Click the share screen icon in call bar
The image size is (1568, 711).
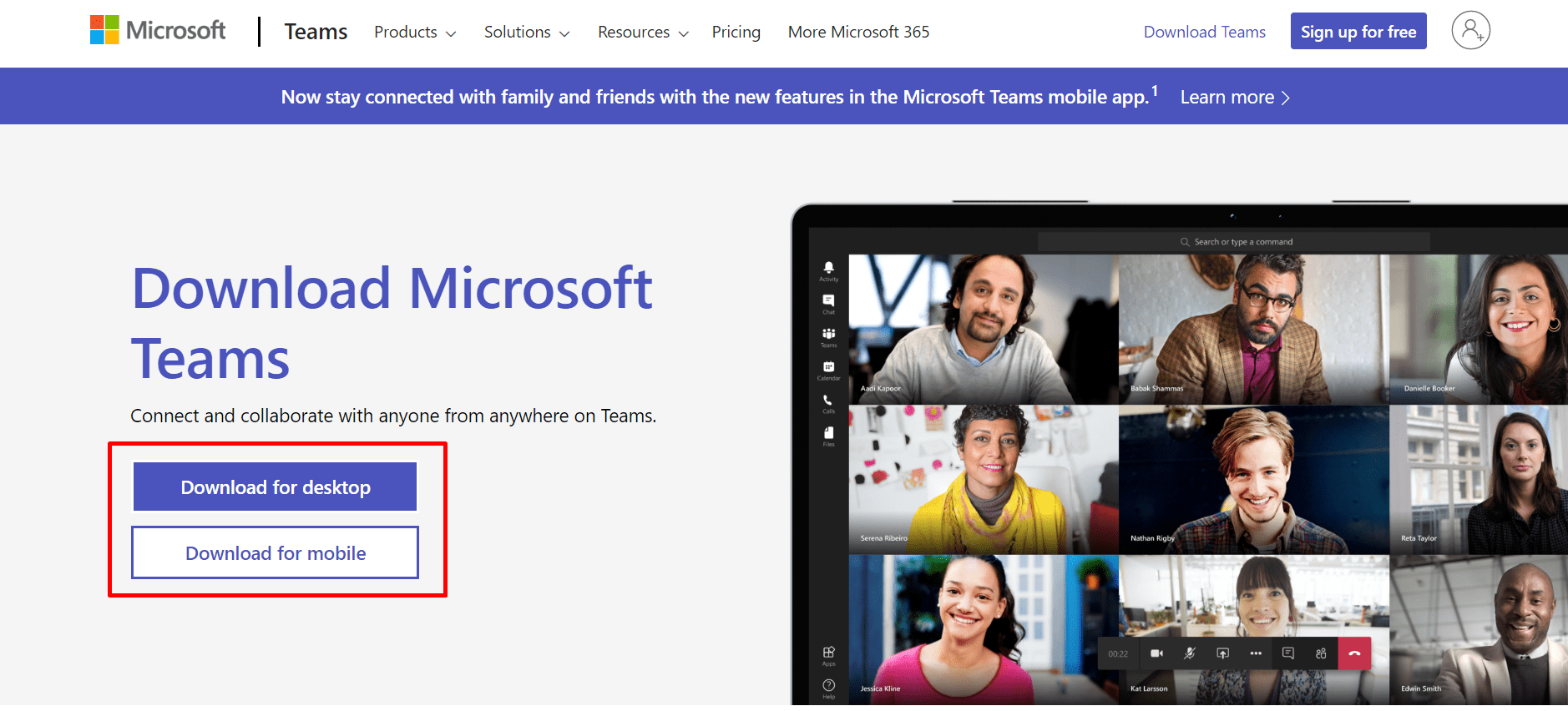coord(1222,653)
